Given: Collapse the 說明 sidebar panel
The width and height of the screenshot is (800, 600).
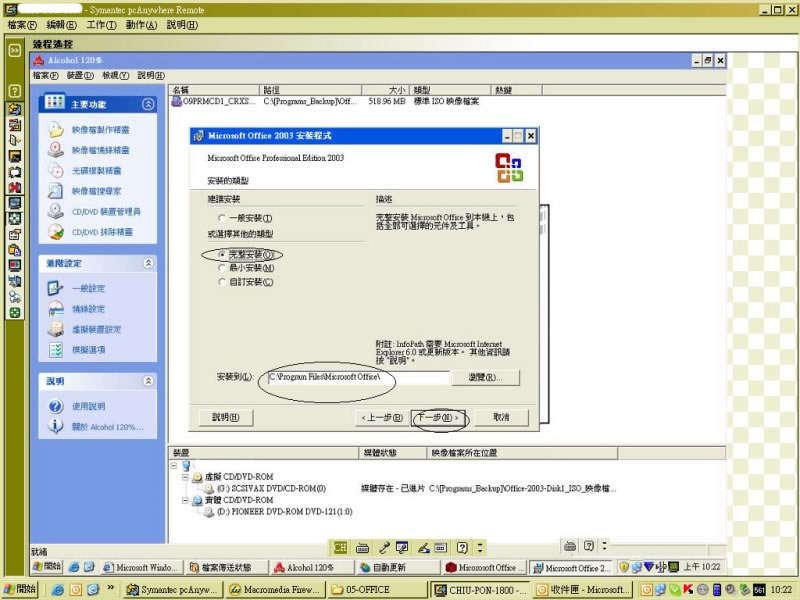Looking at the screenshot, I should pos(148,381).
